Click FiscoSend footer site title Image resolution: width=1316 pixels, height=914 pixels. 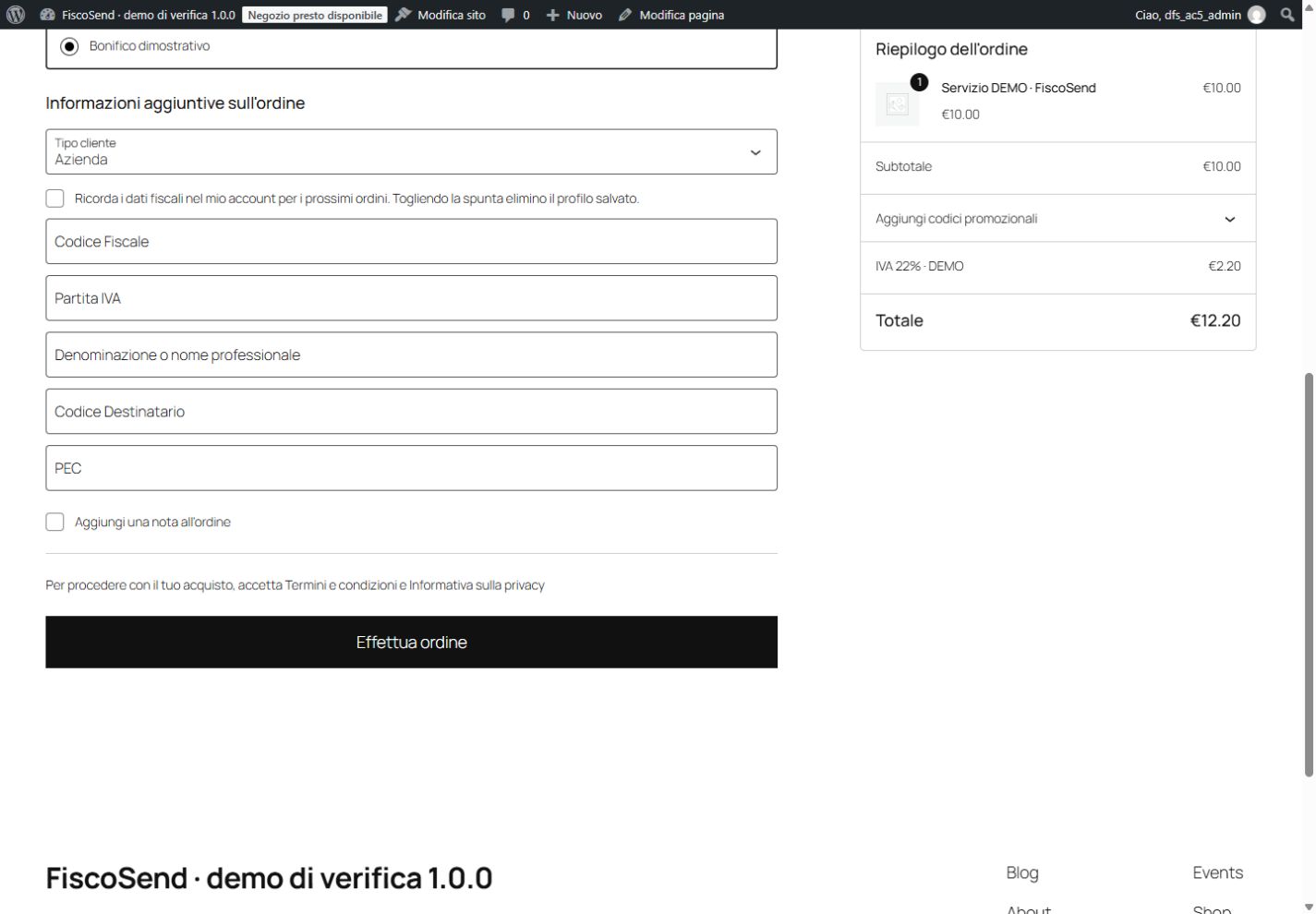[x=269, y=877]
